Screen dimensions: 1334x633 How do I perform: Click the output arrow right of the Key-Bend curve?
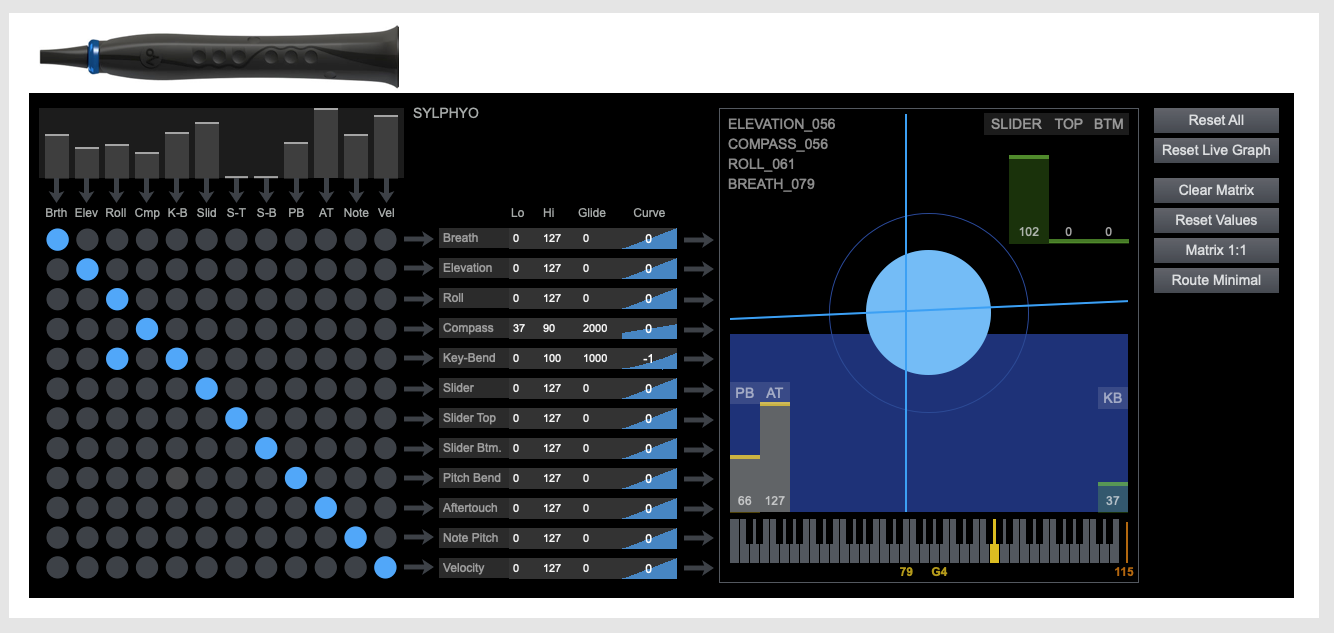click(698, 359)
